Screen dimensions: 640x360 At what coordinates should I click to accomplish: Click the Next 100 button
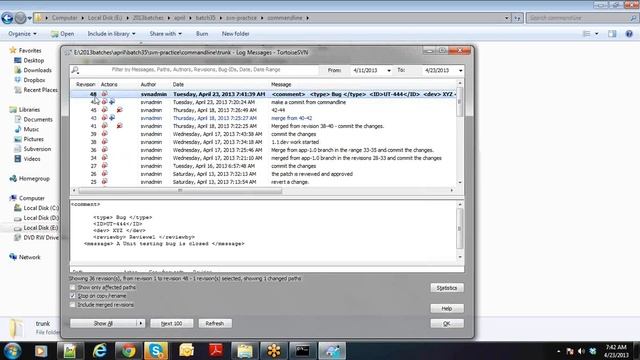(x=171, y=323)
